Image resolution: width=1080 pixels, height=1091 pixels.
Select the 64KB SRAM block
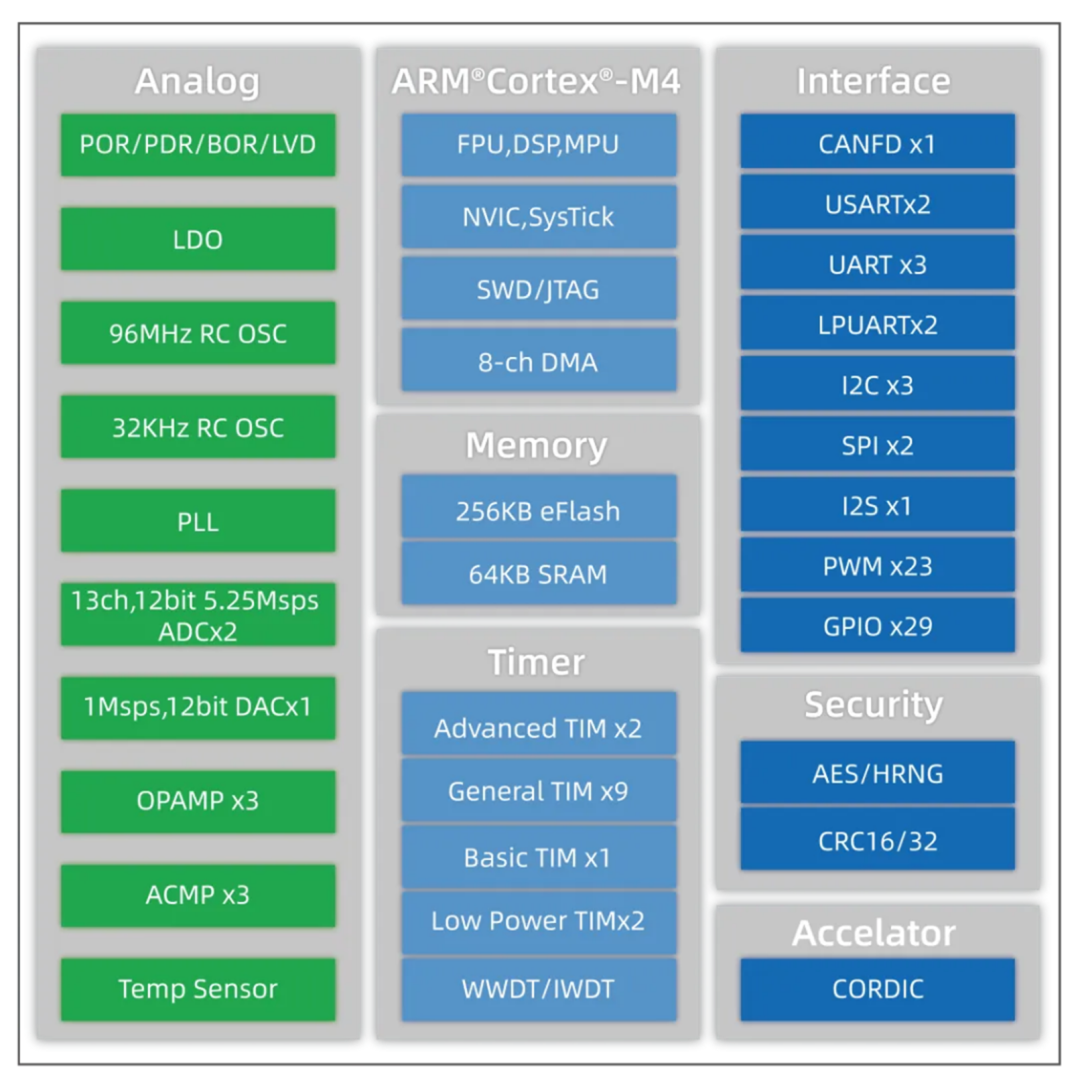click(539, 574)
